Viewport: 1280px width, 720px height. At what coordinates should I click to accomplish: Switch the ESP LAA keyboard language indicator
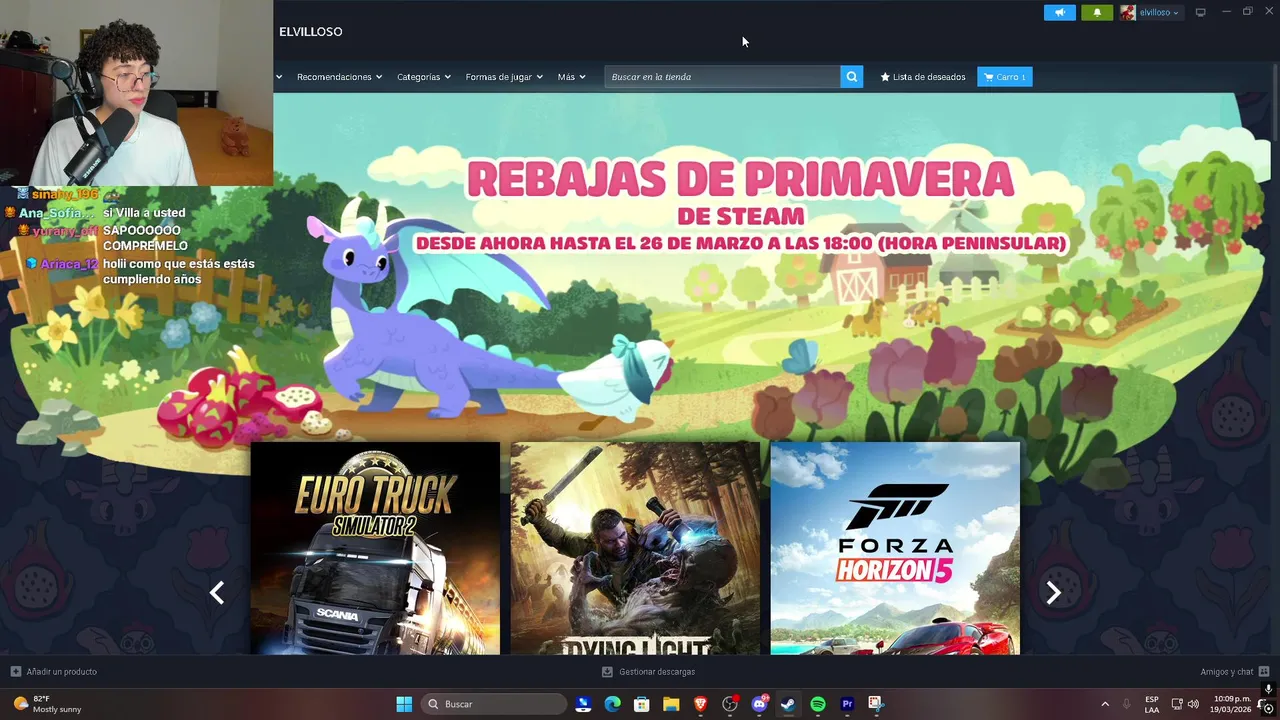pyautogui.click(x=1152, y=704)
